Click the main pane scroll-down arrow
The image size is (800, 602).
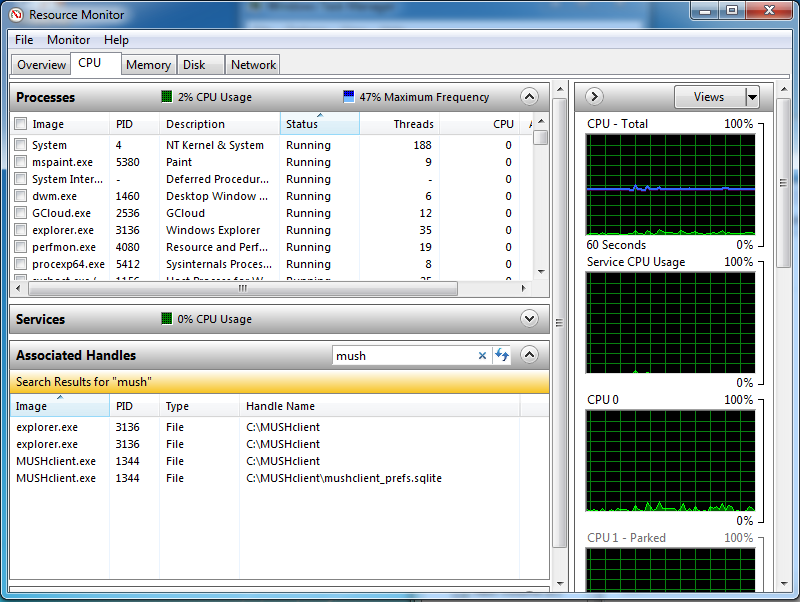pyautogui.click(x=560, y=584)
